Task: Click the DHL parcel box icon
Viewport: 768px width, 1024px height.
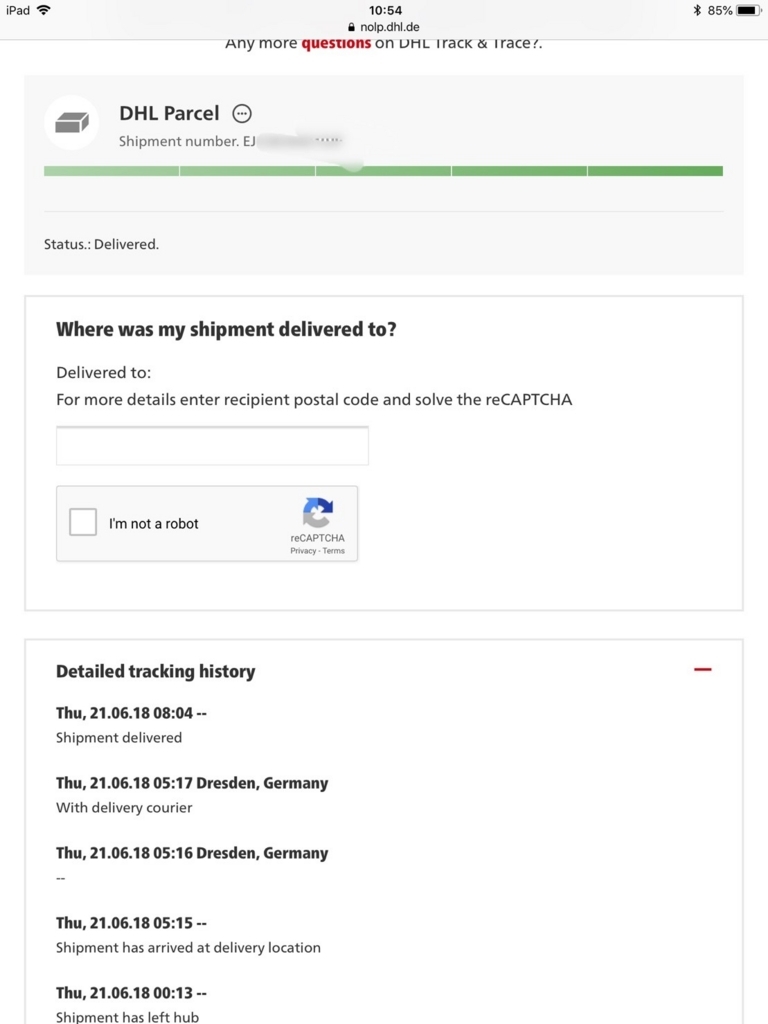Action: [71, 123]
